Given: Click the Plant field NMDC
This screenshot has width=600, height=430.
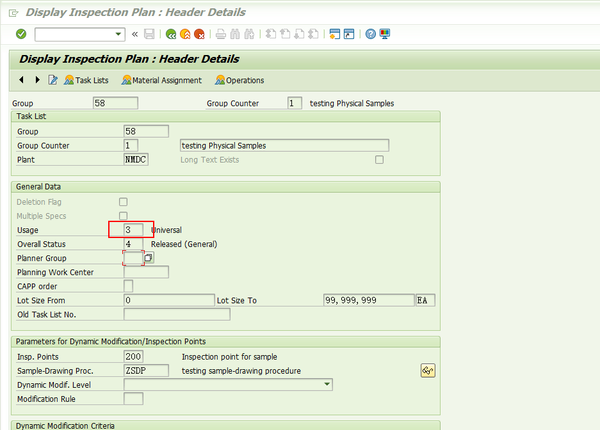Looking at the screenshot, I should click(x=136, y=160).
